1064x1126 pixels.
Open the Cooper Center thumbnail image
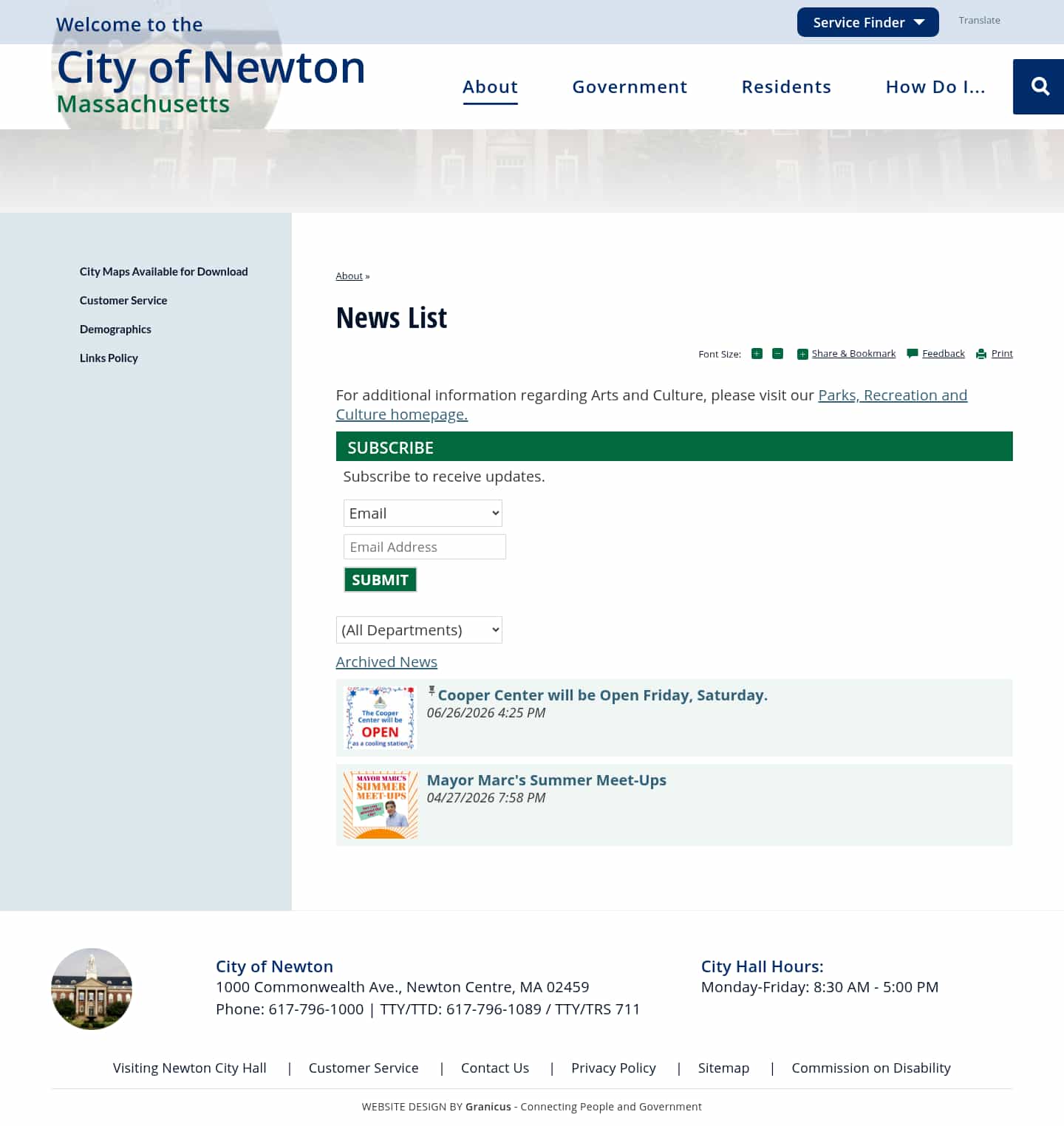(x=381, y=718)
